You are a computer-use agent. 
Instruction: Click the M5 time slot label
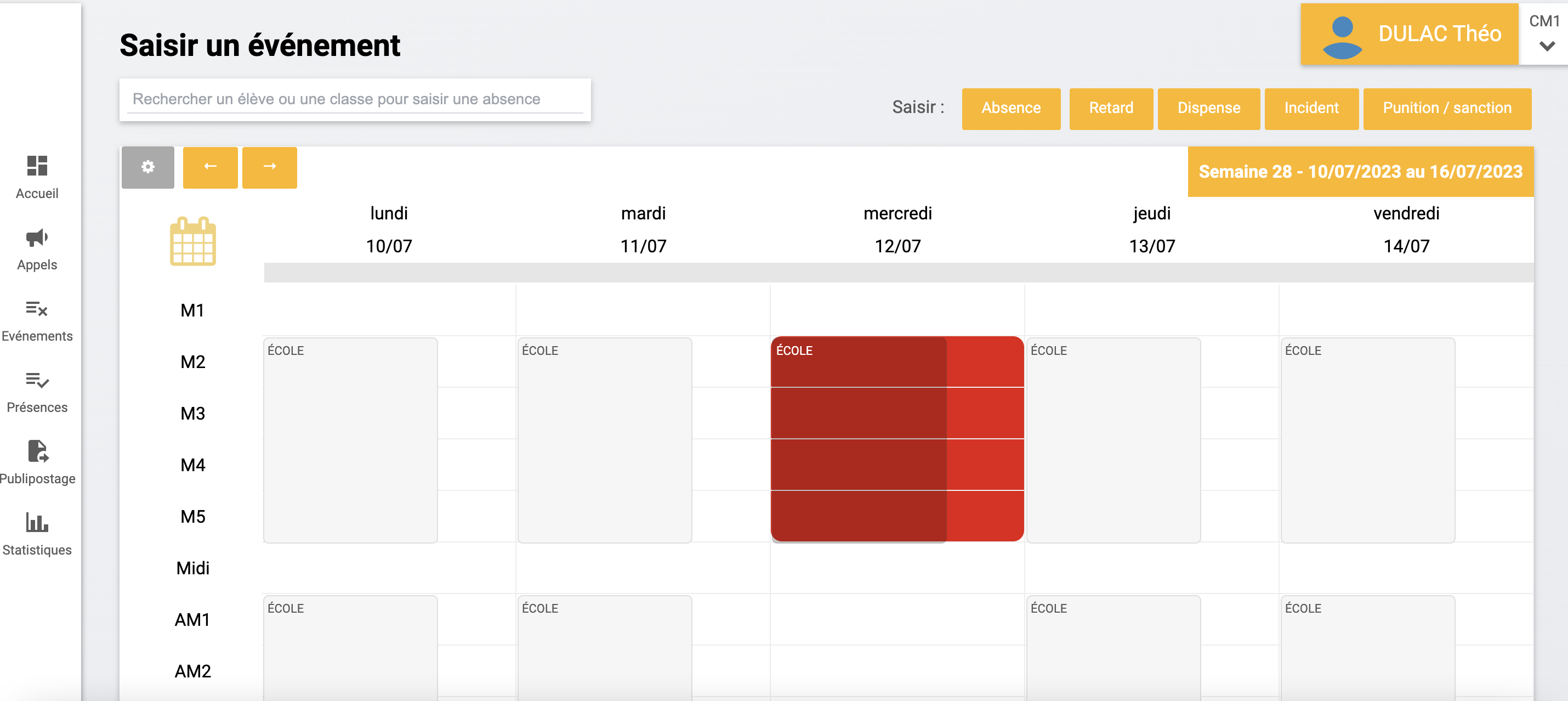click(192, 517)
